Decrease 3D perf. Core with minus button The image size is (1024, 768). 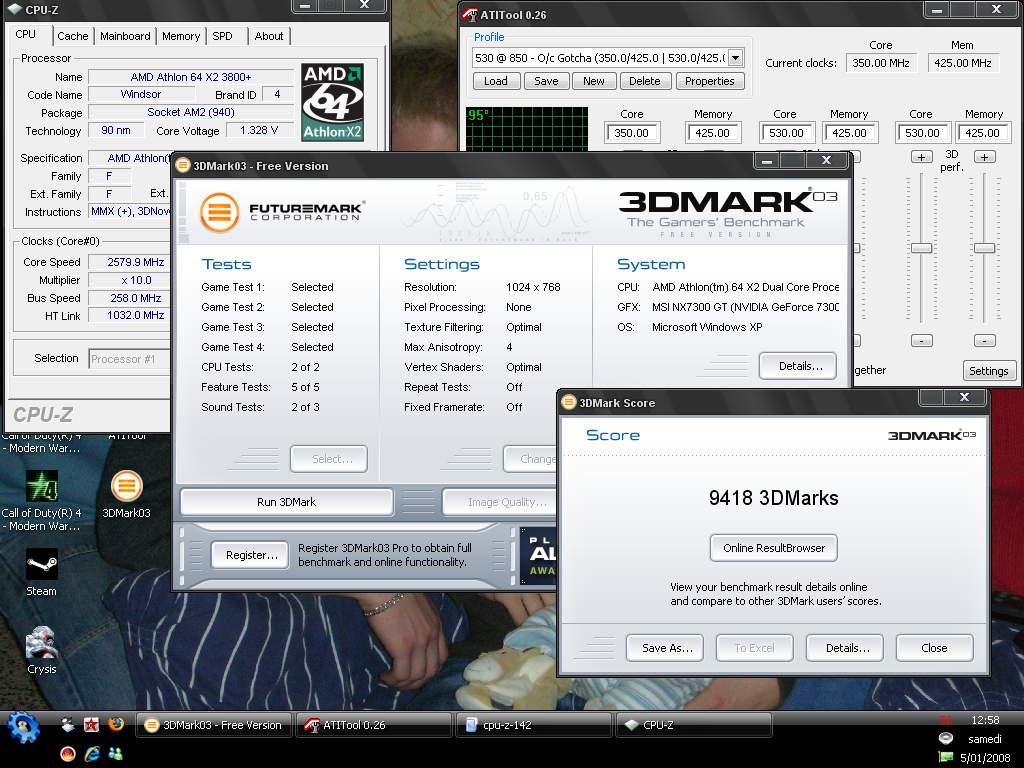pos(921,341)
